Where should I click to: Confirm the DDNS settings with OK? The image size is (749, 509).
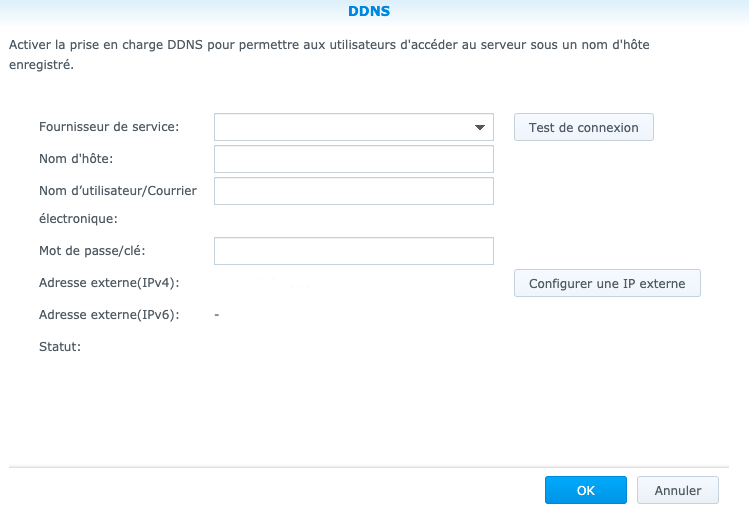point(585,491)
